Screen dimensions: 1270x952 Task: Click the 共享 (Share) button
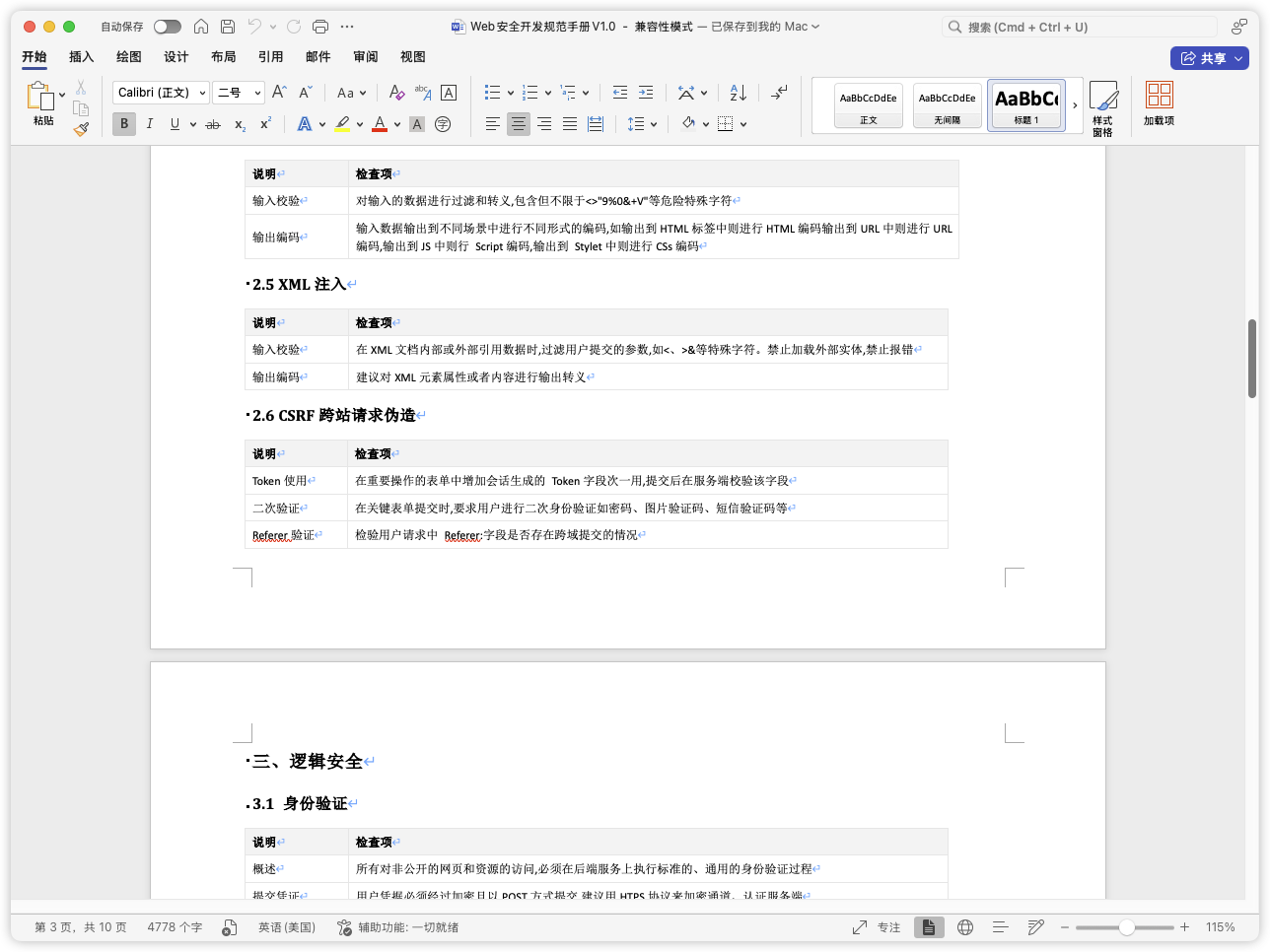1209,58
